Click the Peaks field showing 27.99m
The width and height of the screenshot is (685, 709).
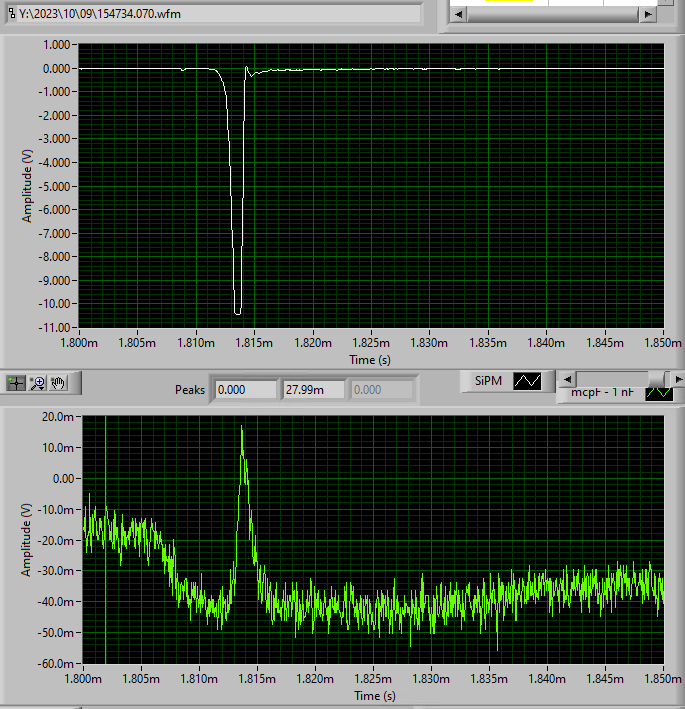coord(313,390)
